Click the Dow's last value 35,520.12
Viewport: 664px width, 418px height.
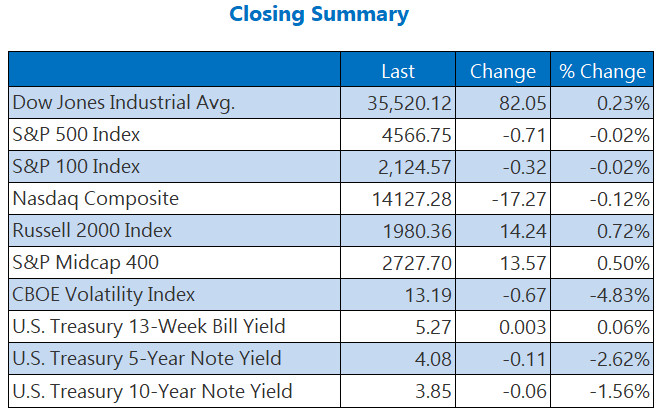[x=413, y=103]
